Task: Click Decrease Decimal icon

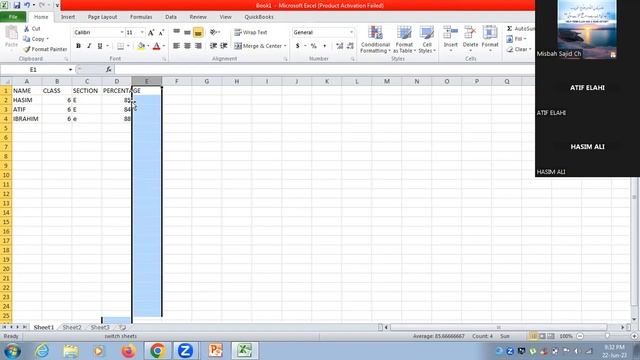Action: tap(350, 46)
